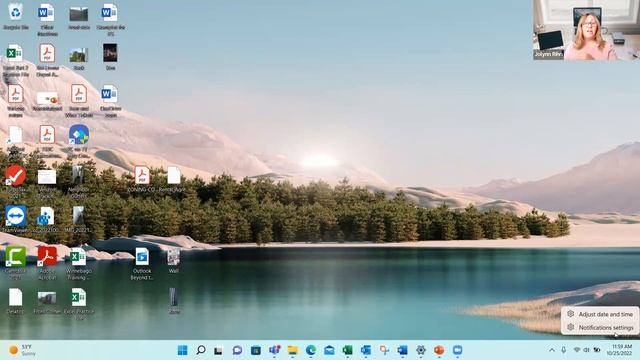
Task: Switch to Word on the taskbar
Action: pyautogui.click(x=402, y=350)
